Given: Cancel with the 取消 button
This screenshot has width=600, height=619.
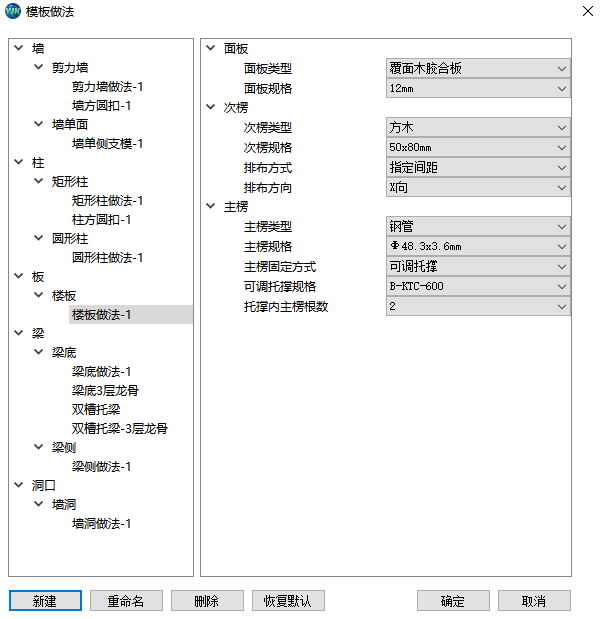Looking at the screenshot, I should click(x=534, y=601).
